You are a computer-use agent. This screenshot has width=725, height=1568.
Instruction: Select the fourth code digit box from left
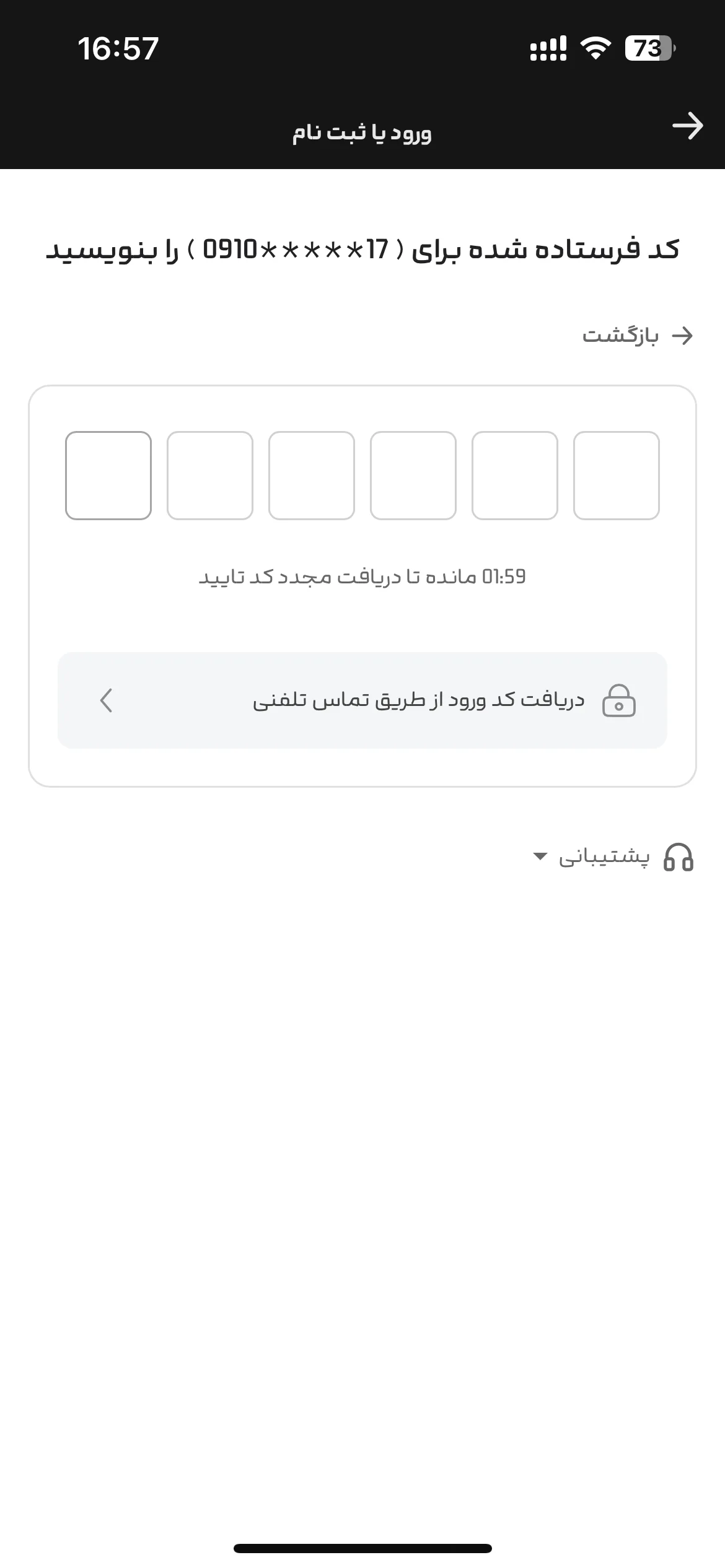(x=413, y=476)
